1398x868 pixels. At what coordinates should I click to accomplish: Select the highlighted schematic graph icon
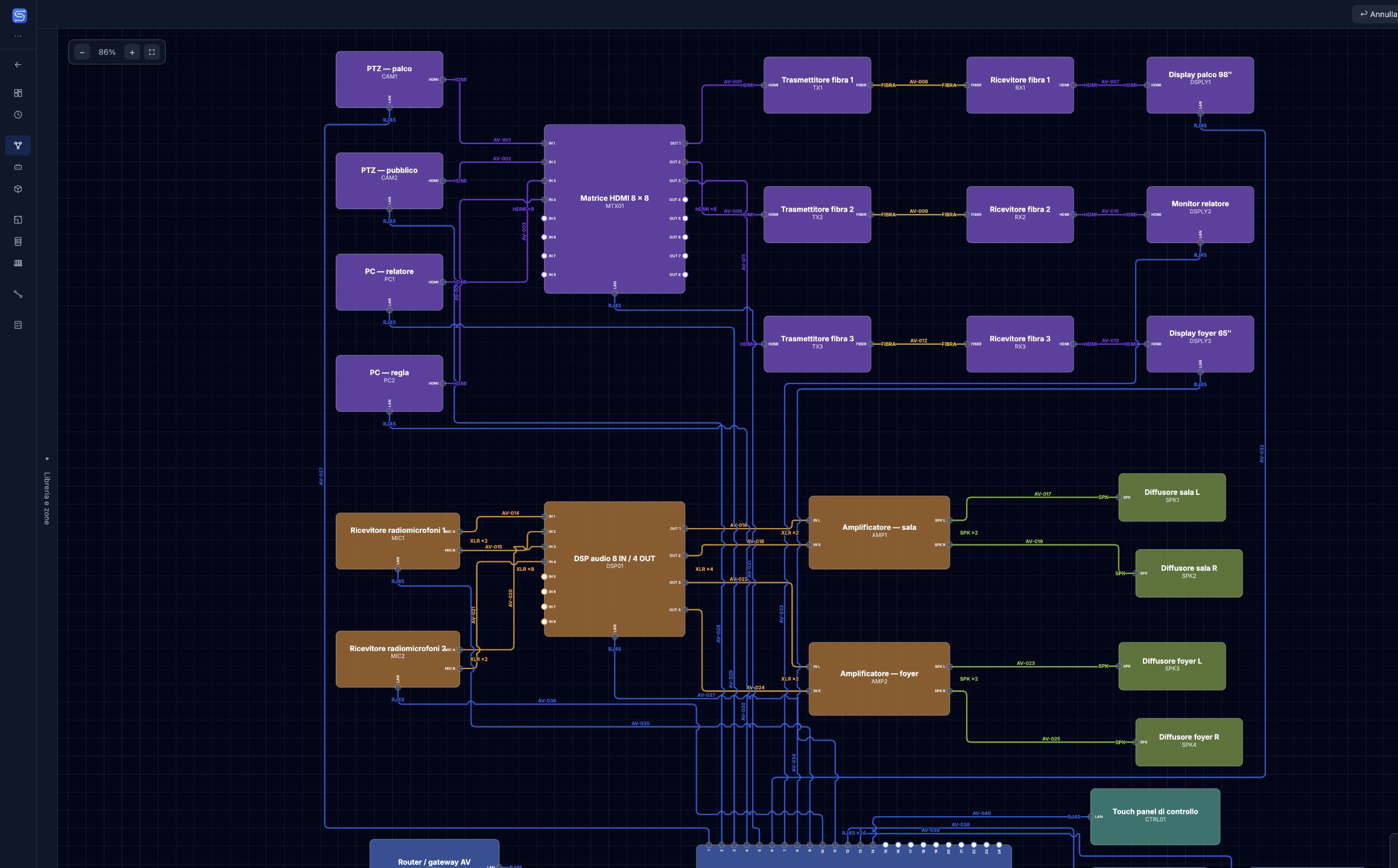coord(18,145)
